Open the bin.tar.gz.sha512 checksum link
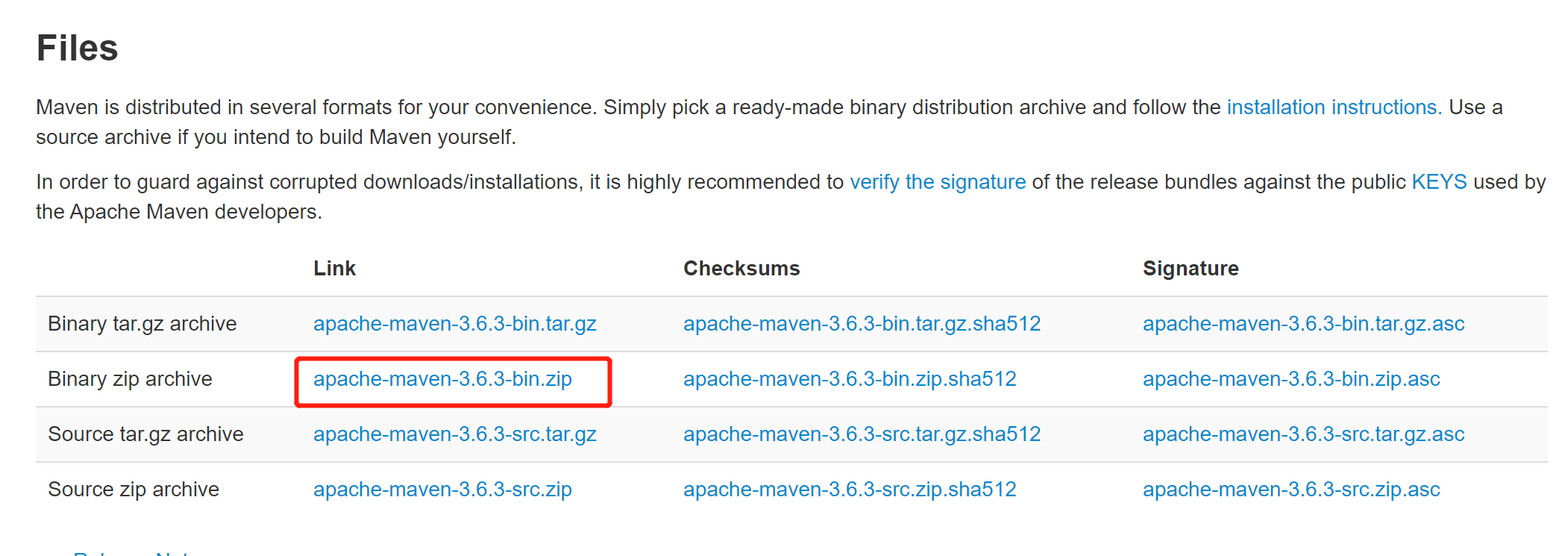The height and width of the screenshot is (556, 1568). point(862,324)
